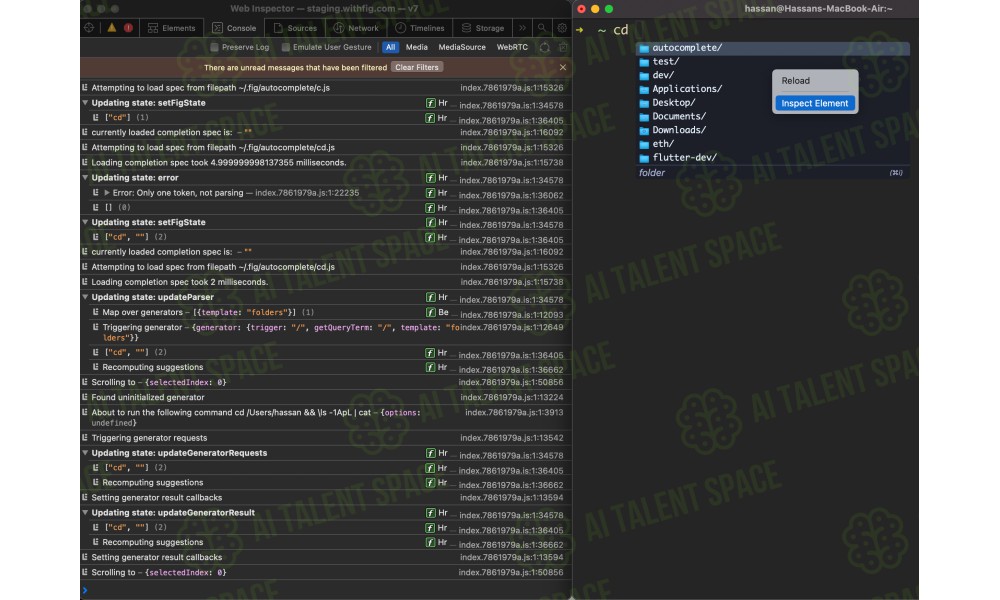Click the Clear Filters button
1000x600 pixels.
(417, 67)
